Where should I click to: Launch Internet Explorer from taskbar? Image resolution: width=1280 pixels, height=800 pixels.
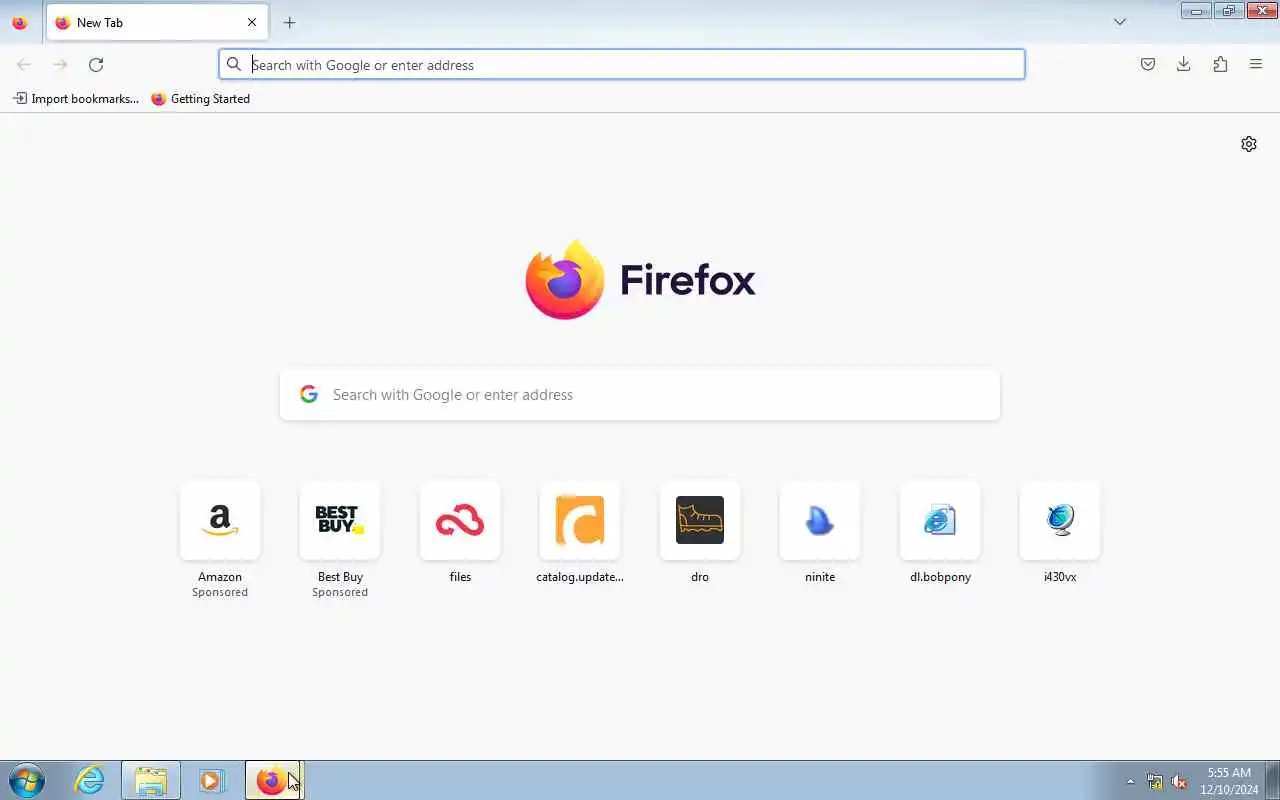[x=90, y=780]
